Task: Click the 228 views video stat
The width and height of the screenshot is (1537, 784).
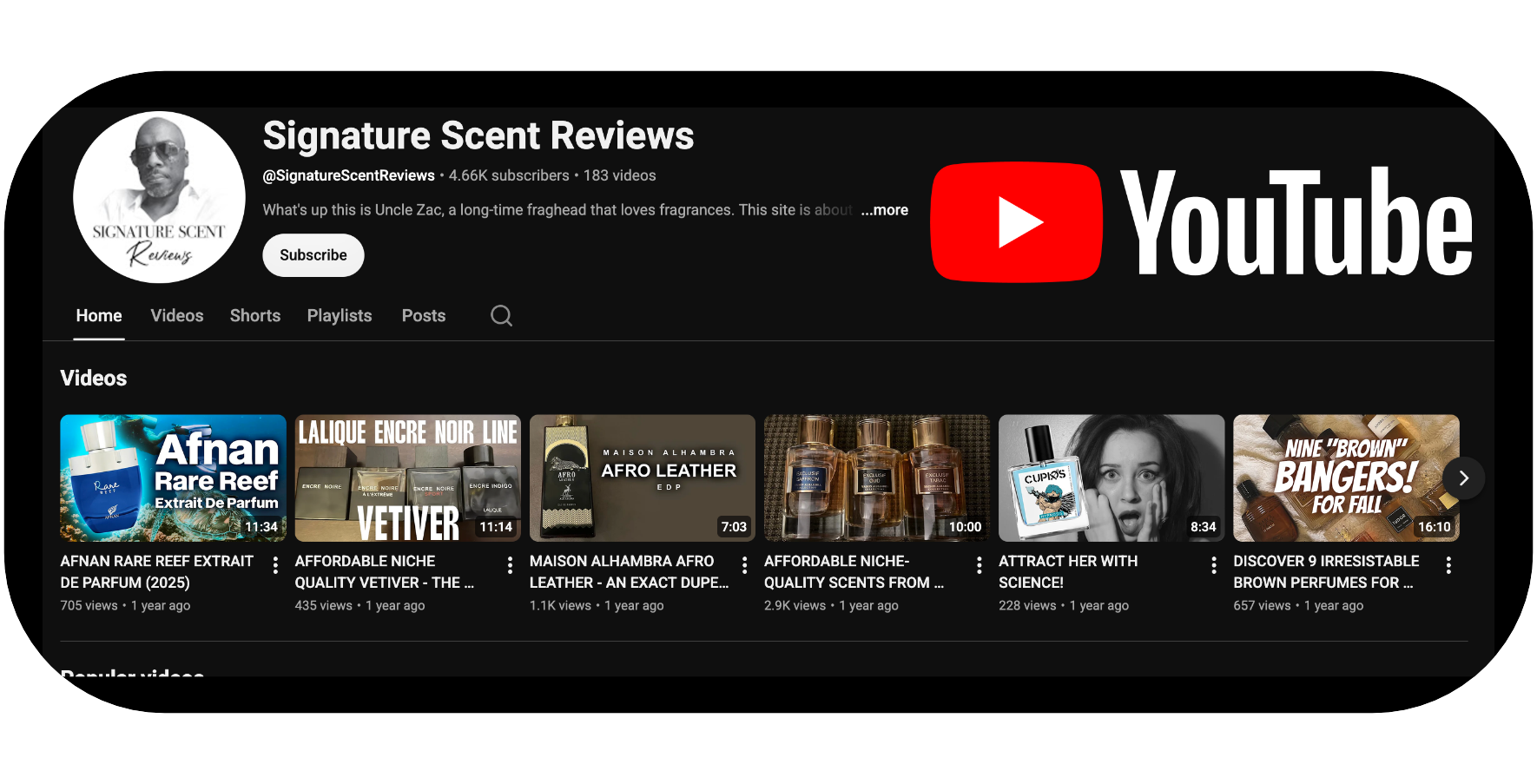Action: point(1027,606)
